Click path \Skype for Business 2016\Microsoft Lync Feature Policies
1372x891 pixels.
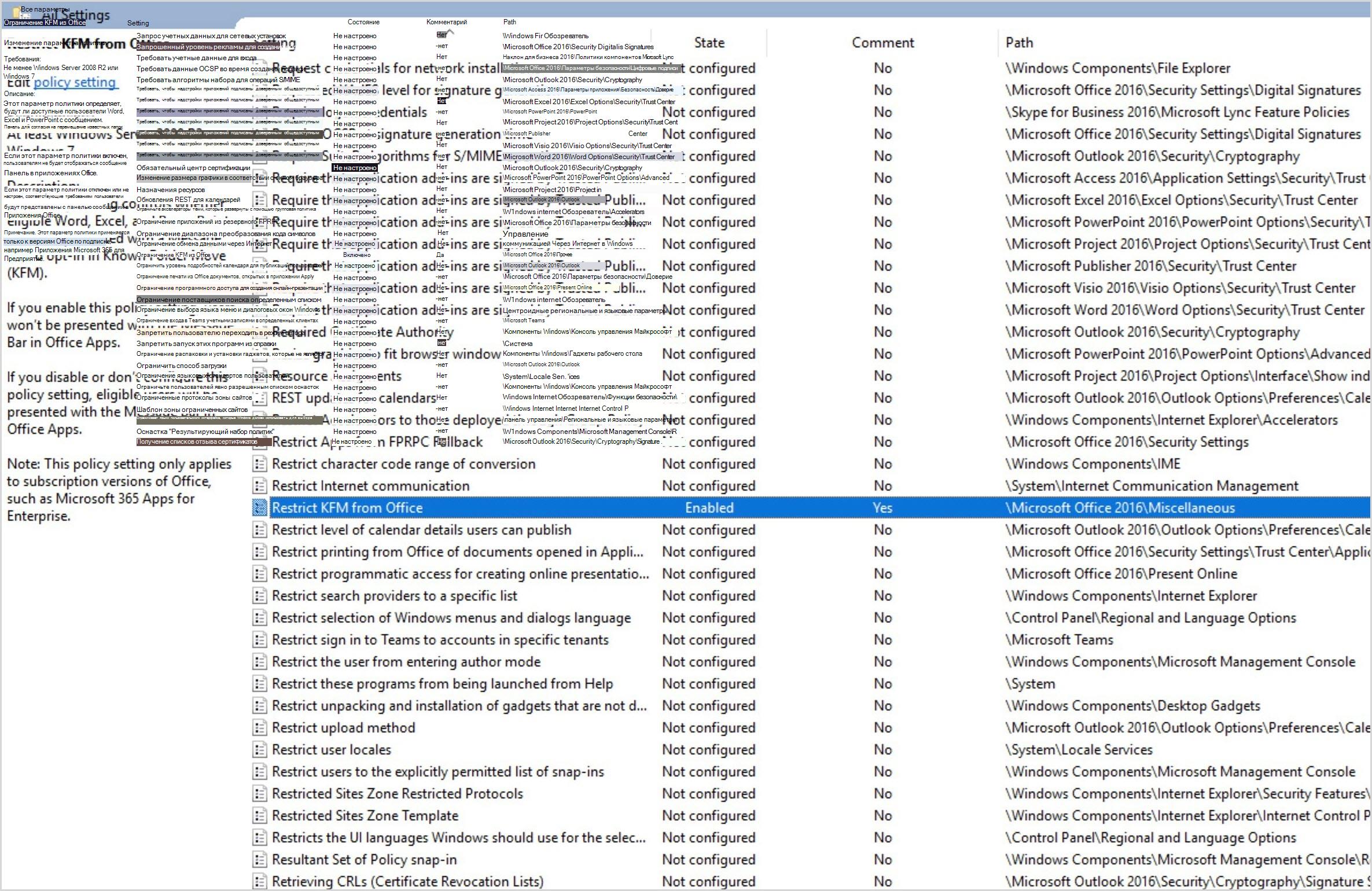[1177, 112]
